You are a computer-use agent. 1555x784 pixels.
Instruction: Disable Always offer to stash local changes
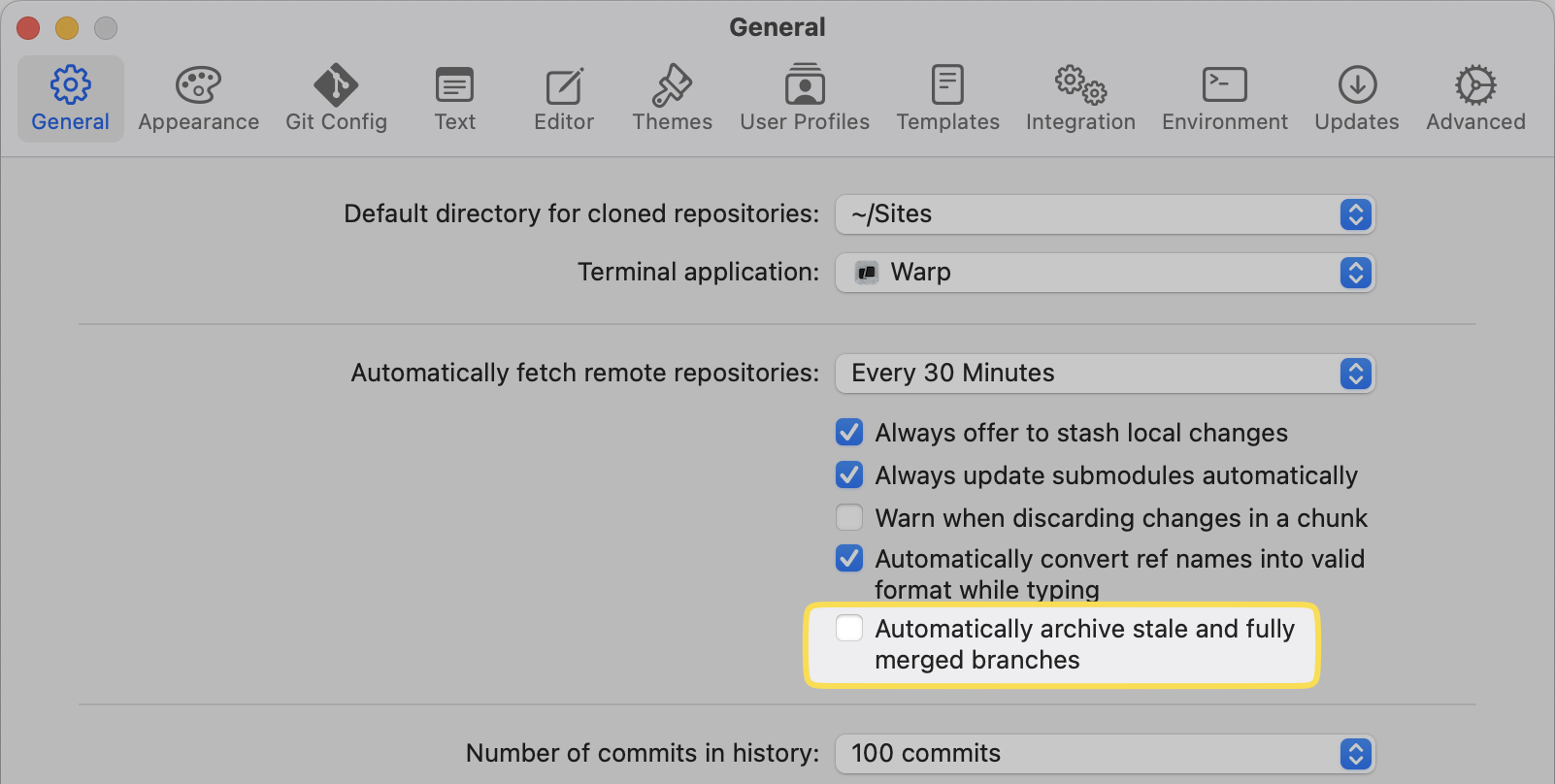[x=849, y=432]
